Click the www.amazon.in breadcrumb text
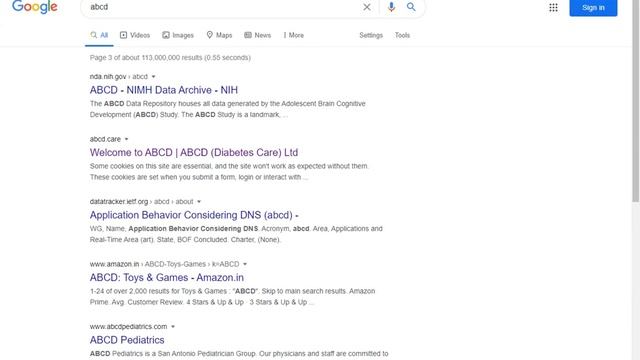This screenshot has height=360, width=640. (x=164, y=264)
